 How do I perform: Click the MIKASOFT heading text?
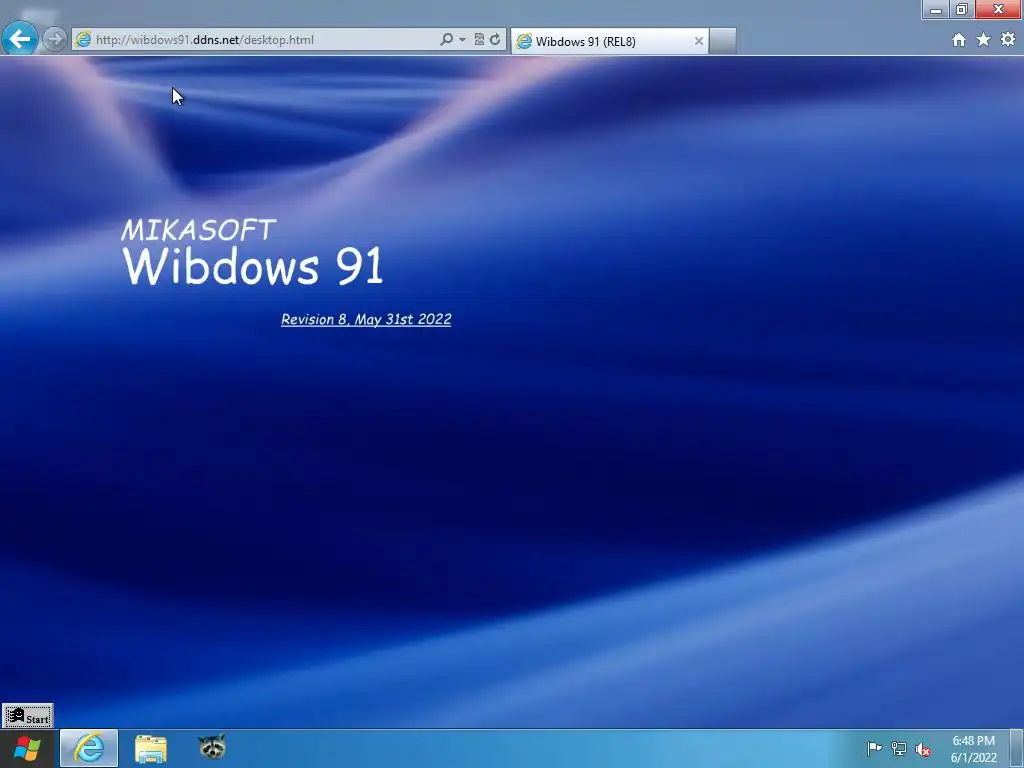tap(199, 230)
